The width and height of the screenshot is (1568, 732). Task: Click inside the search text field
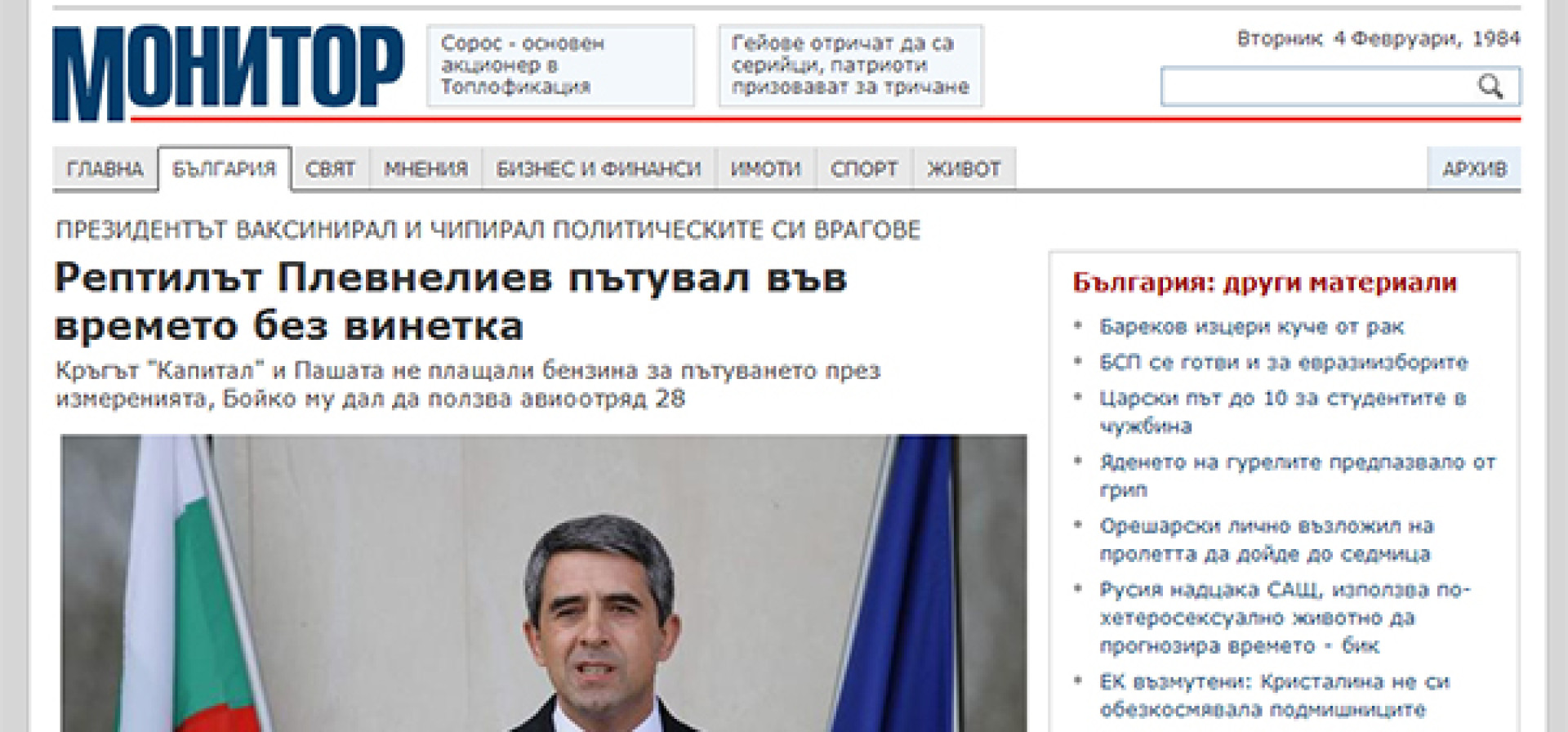click(x=1315, y=87)
